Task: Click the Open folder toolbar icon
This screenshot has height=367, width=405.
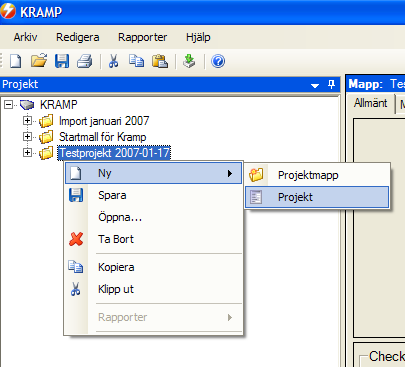Action: [39, 61]
